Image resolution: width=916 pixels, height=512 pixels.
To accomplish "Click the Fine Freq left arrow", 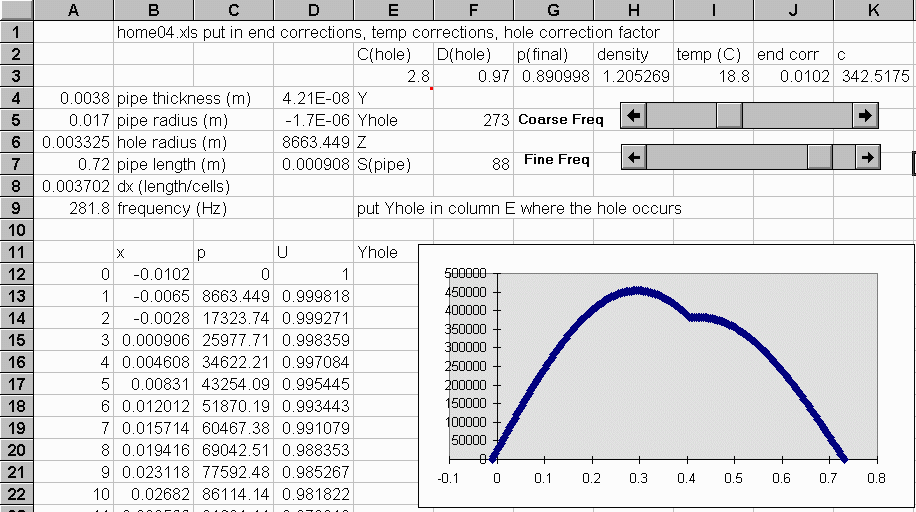I will pyautogui.click(x=633, y=157).
